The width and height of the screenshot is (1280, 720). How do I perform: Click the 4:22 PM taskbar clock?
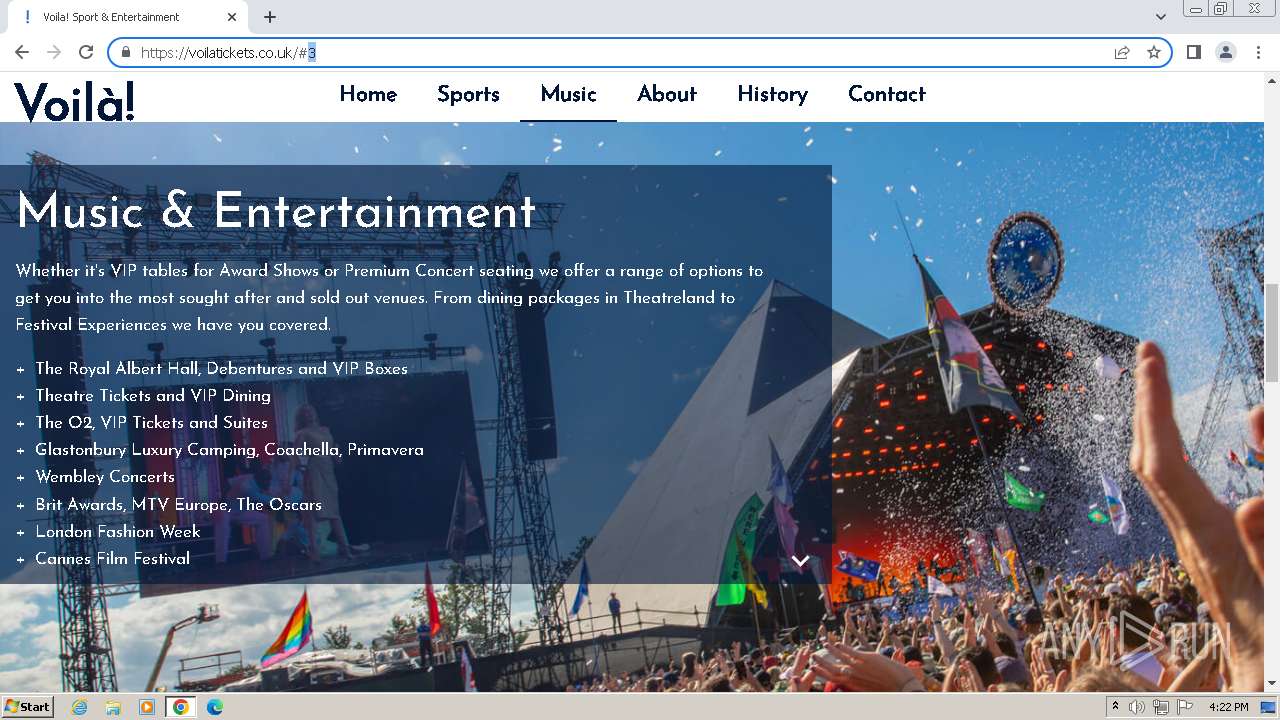[1229, 707]
